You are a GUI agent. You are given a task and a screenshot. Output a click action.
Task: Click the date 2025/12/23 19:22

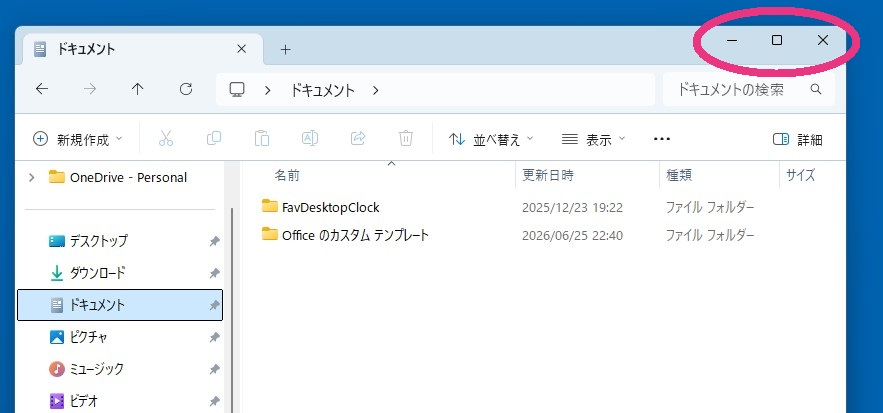pos(572,207)
